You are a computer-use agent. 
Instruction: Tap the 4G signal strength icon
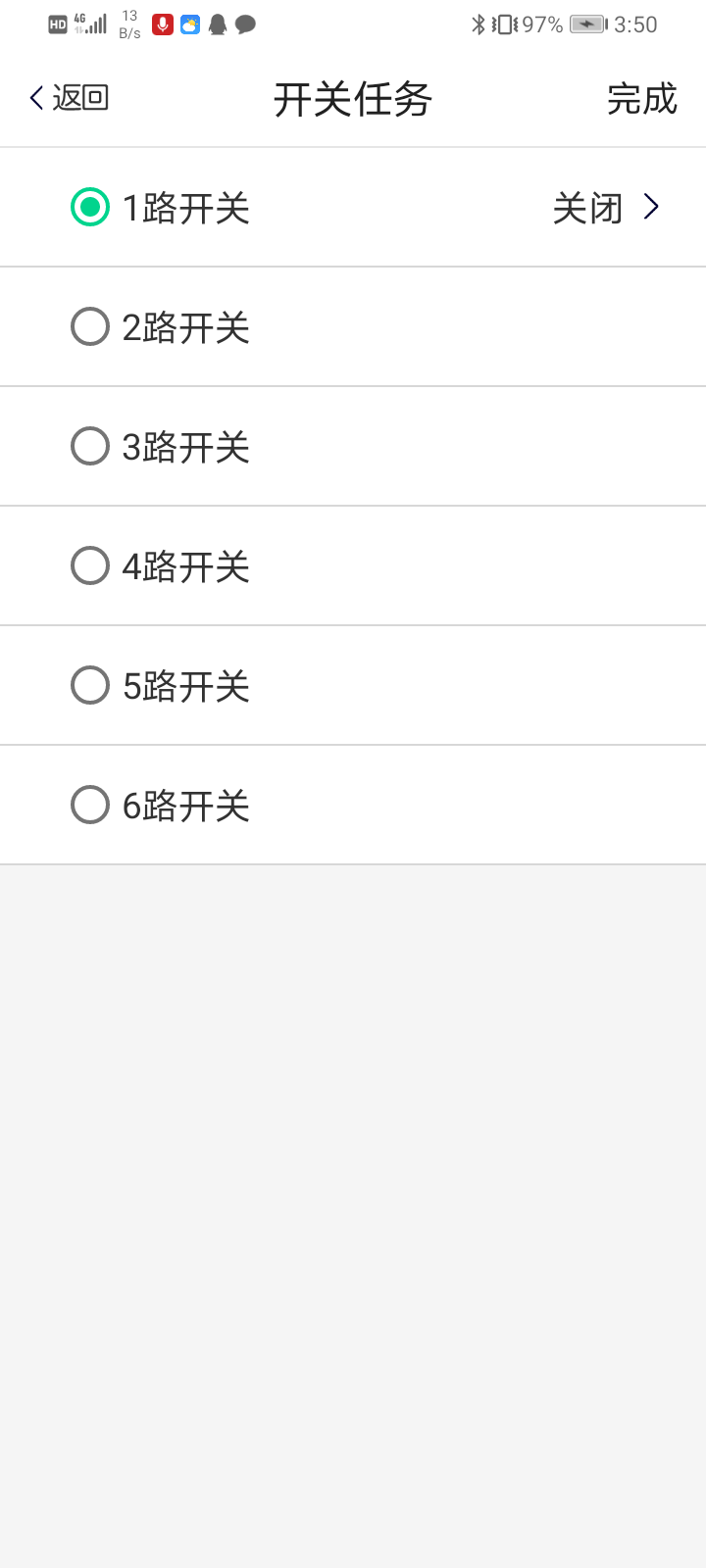[91, 24]
